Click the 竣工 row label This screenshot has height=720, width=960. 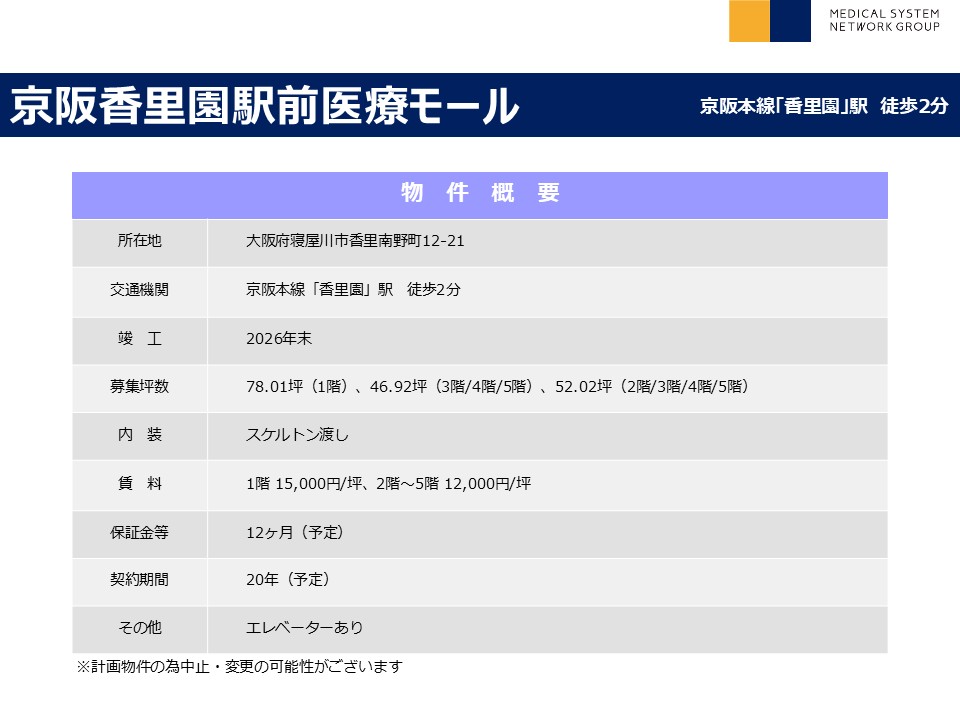pyautogui.click(x=139, y=339)
